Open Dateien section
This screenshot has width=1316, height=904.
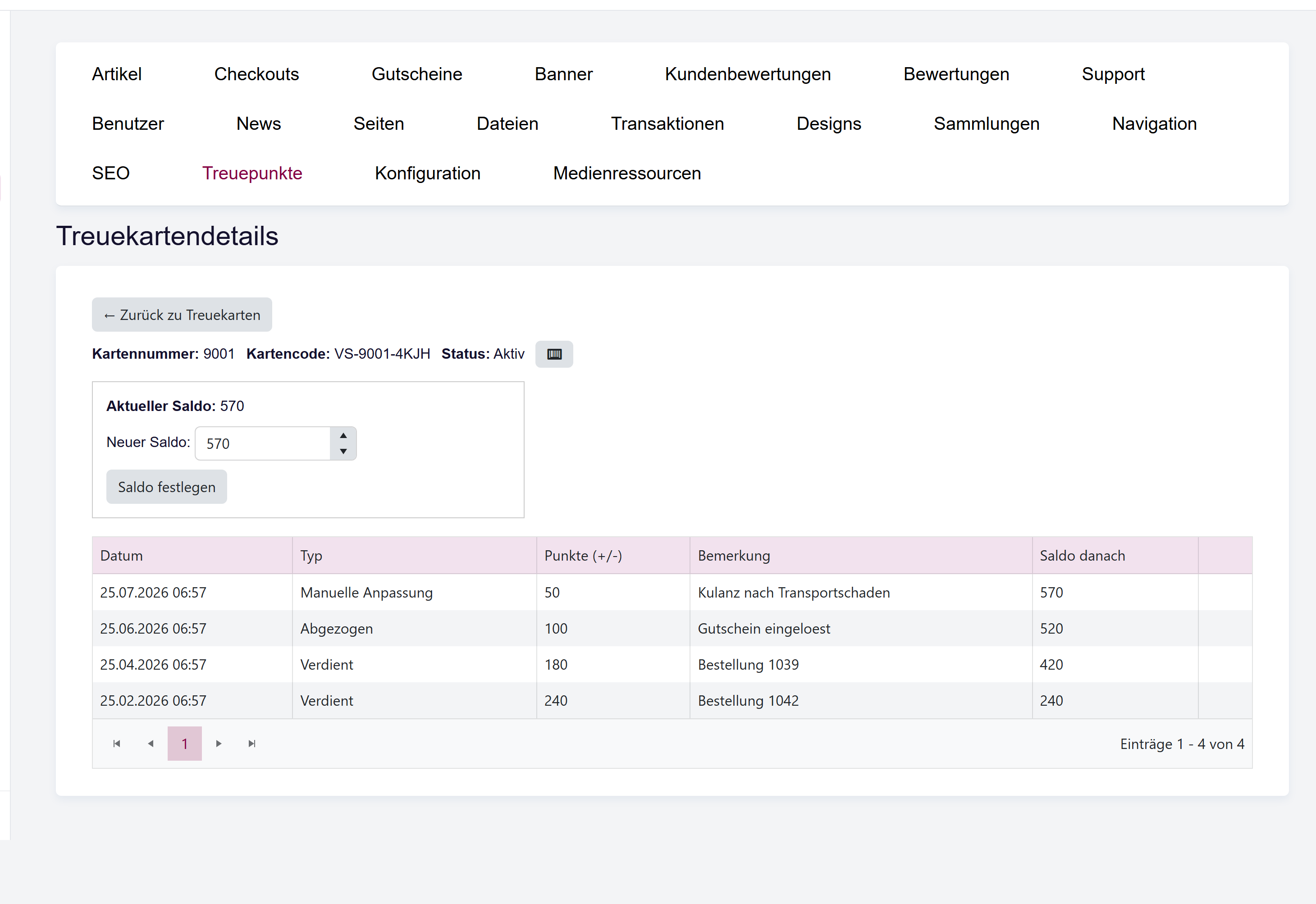click(x=507, y=123)
